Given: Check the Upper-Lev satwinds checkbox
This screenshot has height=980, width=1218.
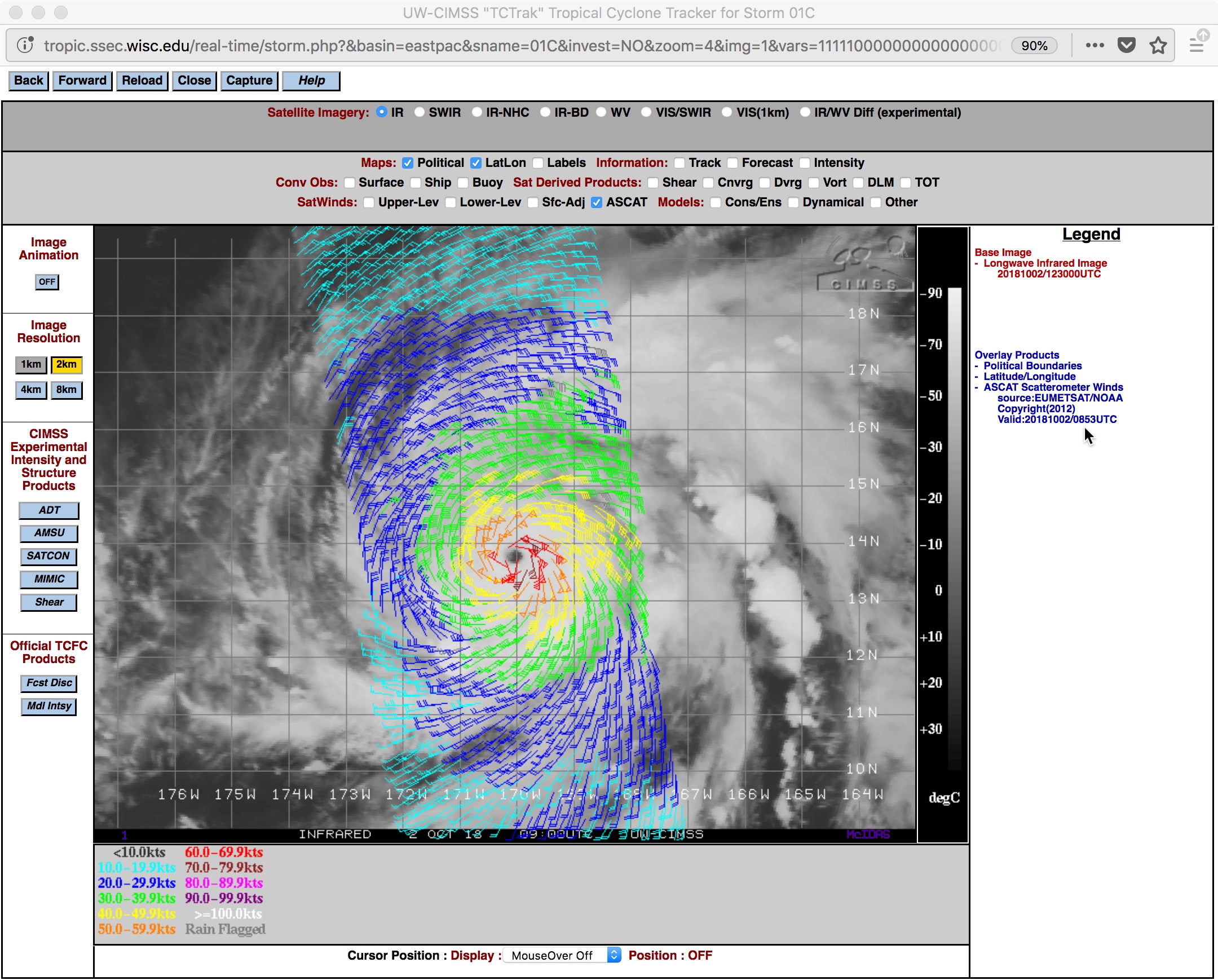Looking at the screenshot, I should [x=369, y=203].
